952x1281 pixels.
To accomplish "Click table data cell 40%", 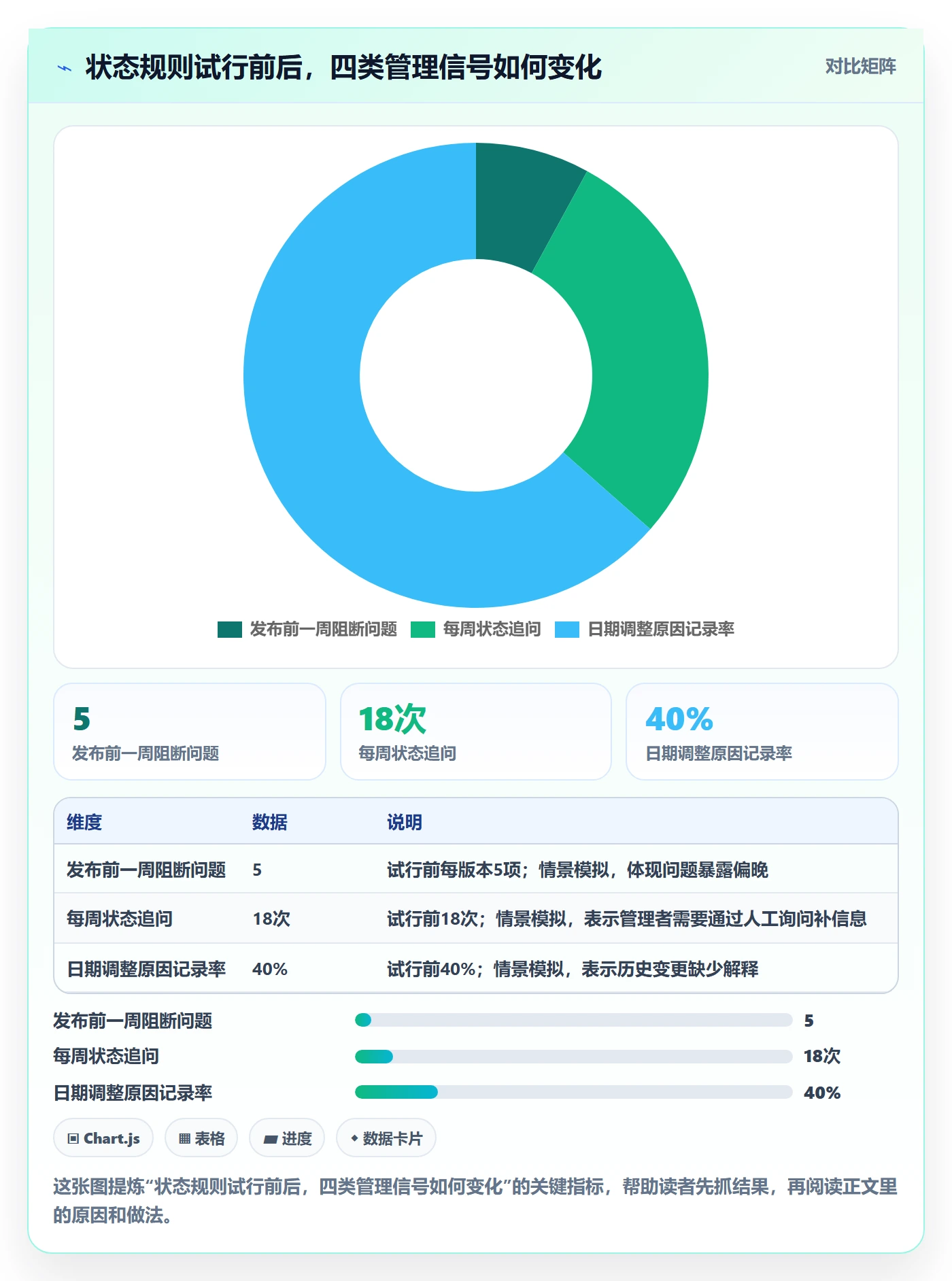I will [270, 969].
